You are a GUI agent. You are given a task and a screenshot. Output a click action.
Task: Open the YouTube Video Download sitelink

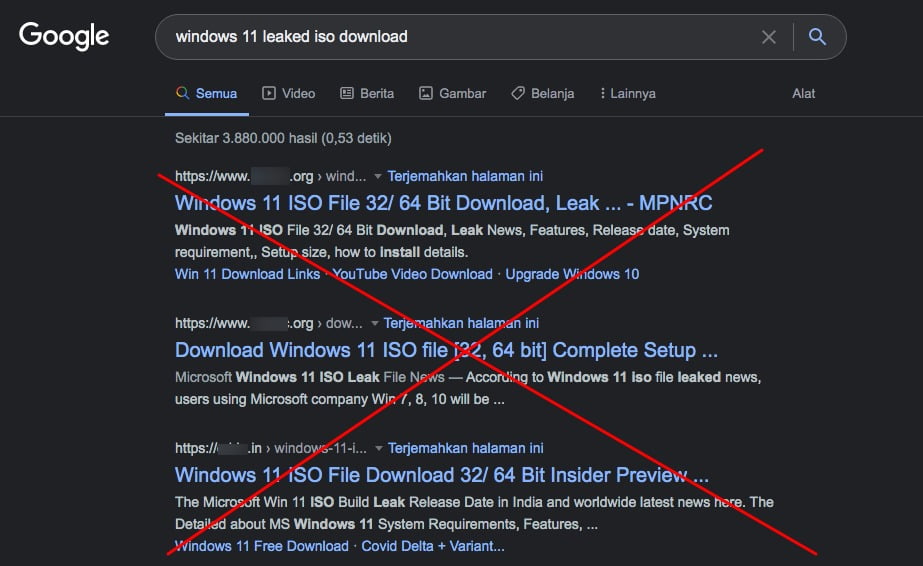[x=413, y=274]
